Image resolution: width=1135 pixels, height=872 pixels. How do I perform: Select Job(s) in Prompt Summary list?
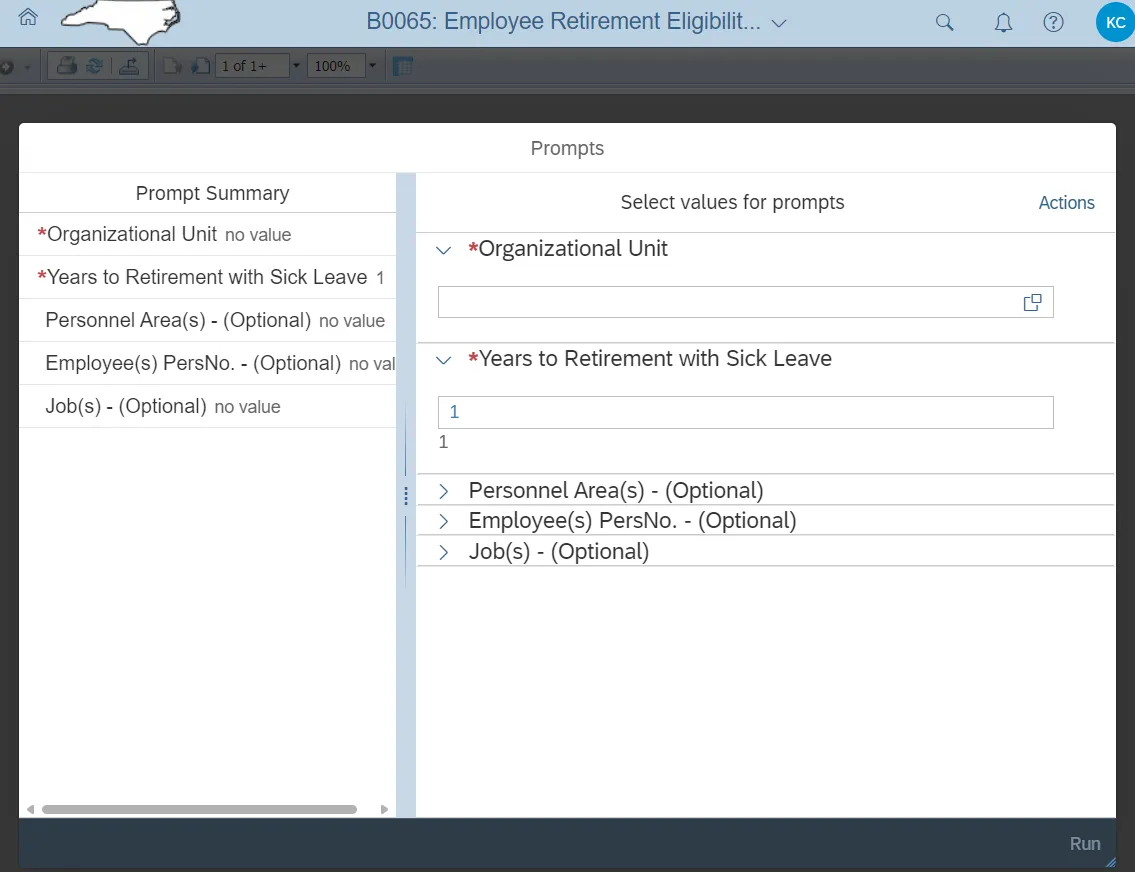[x=208, y=407]
